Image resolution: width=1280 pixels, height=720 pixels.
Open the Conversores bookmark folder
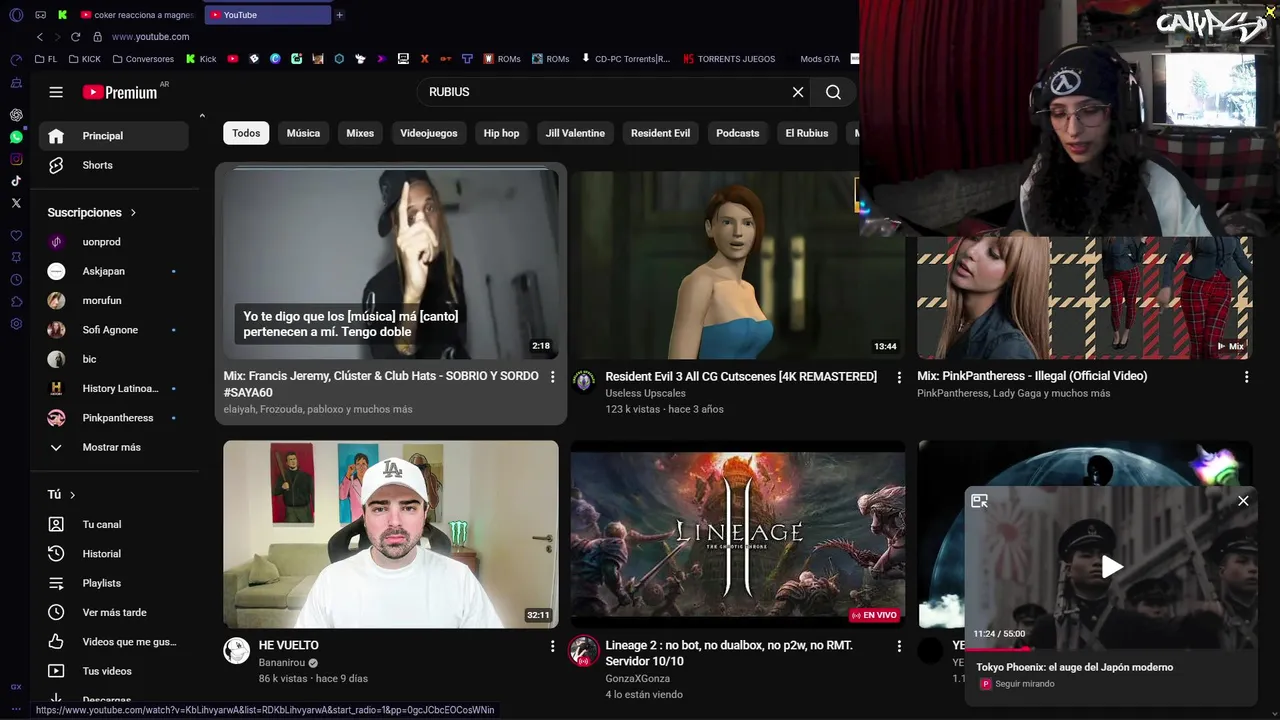pos(143,59)
